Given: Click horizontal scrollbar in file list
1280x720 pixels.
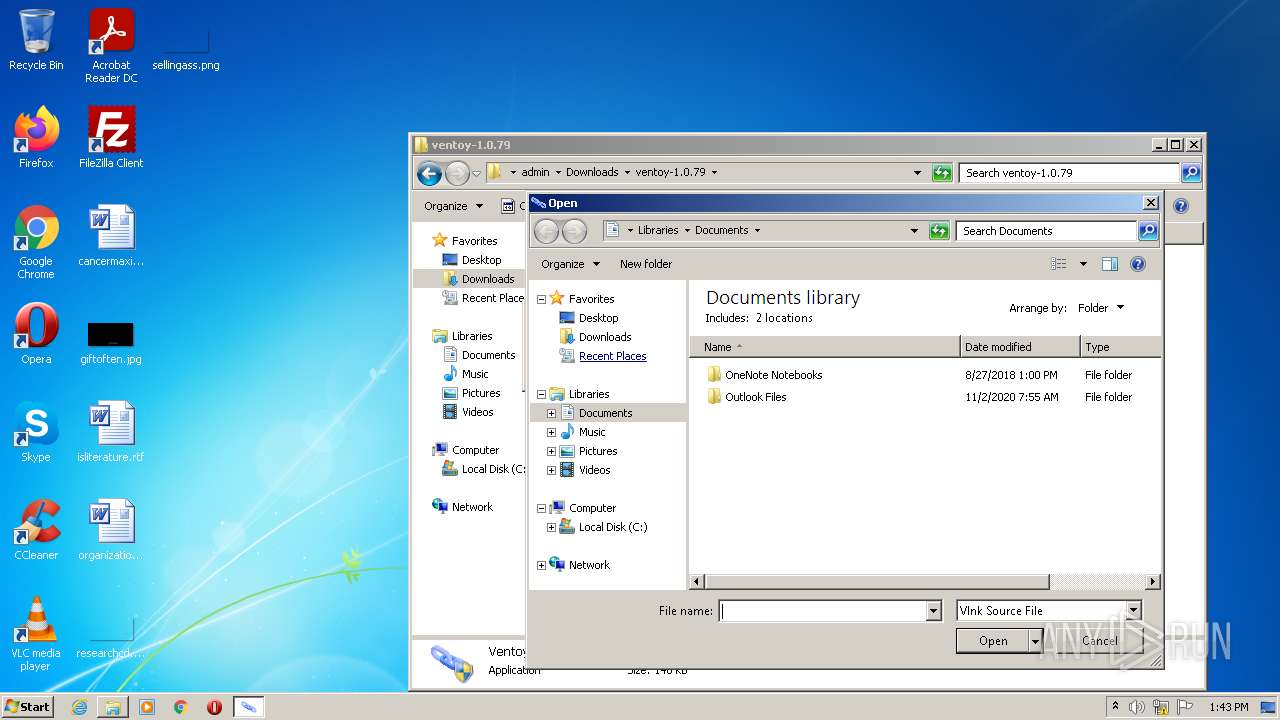Looking at the screenshot, I should [875, 581].
